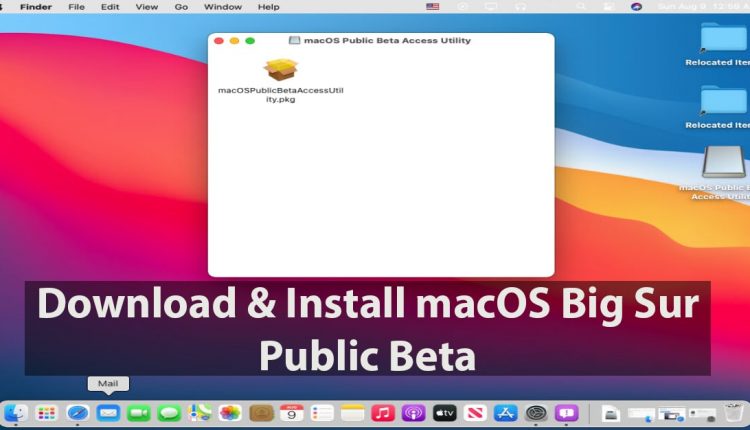Open the Window menu
Screen dimensions: 750x430
click(x=223, y=7)
